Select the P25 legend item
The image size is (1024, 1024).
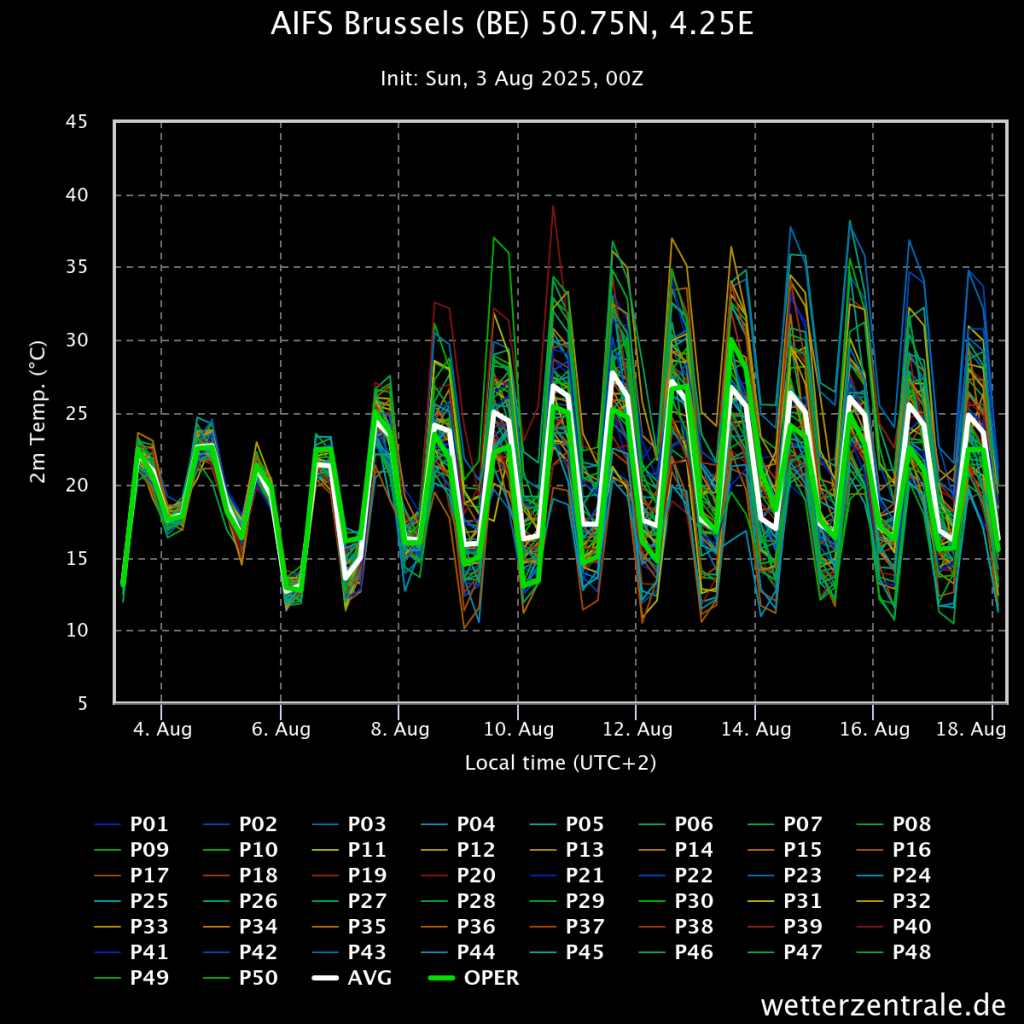[x=132, y=901]
